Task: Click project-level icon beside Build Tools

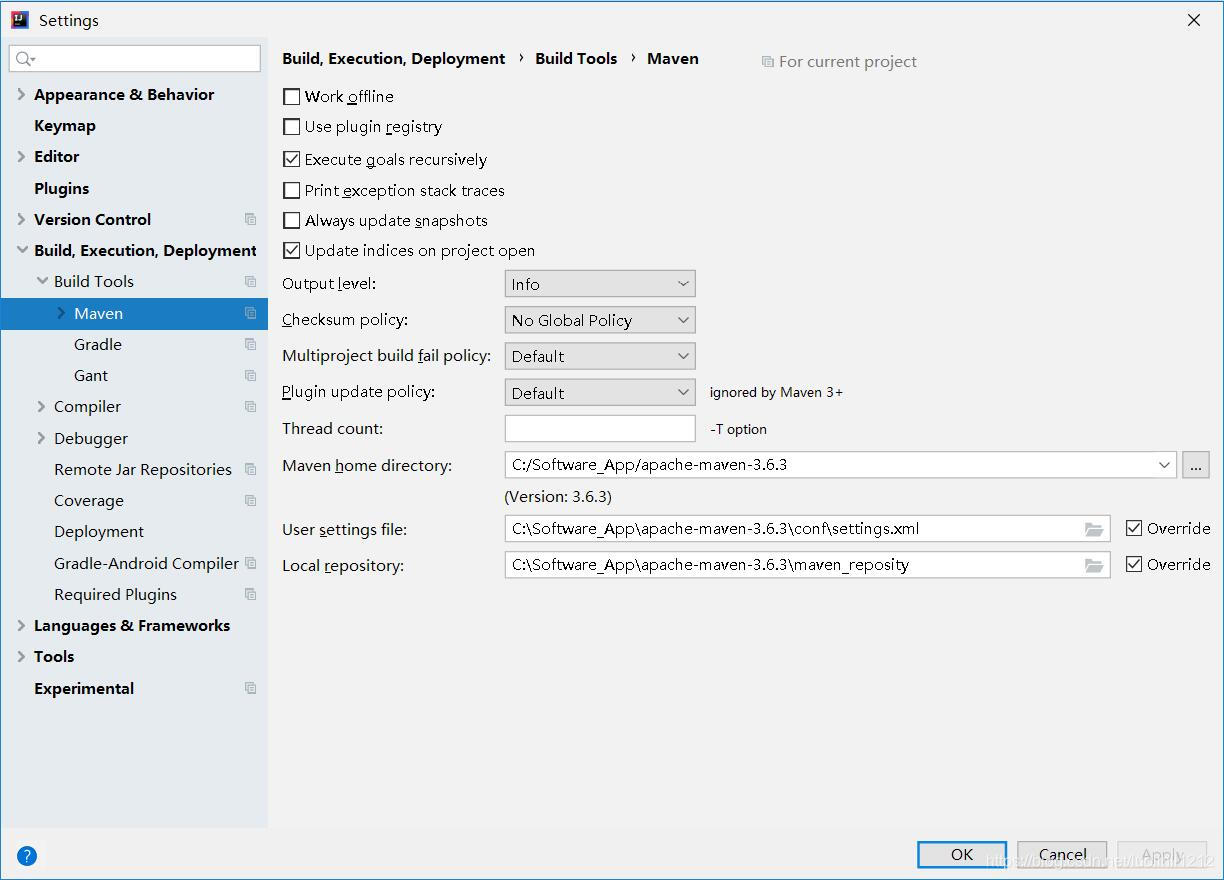Action: (250, 281)
